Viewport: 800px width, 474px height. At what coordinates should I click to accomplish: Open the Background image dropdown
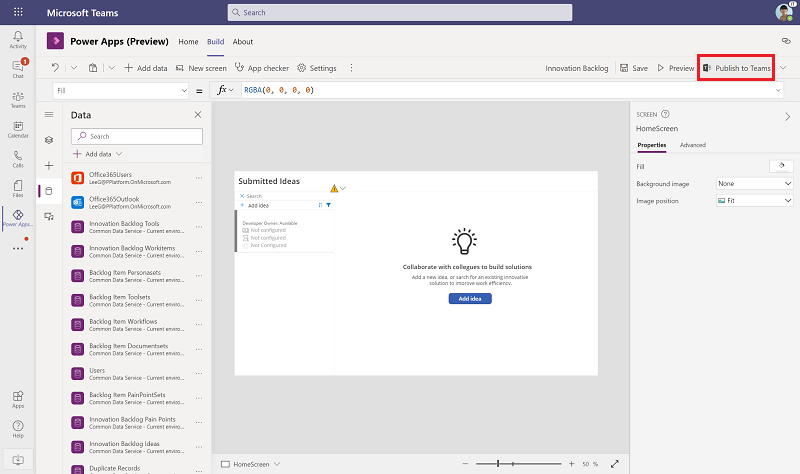[x=755, y=183]
